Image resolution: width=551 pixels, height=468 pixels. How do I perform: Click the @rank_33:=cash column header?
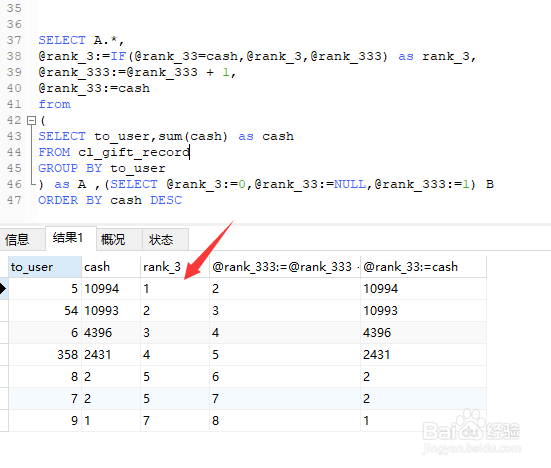pyautogui.click(x=423, y=267)
